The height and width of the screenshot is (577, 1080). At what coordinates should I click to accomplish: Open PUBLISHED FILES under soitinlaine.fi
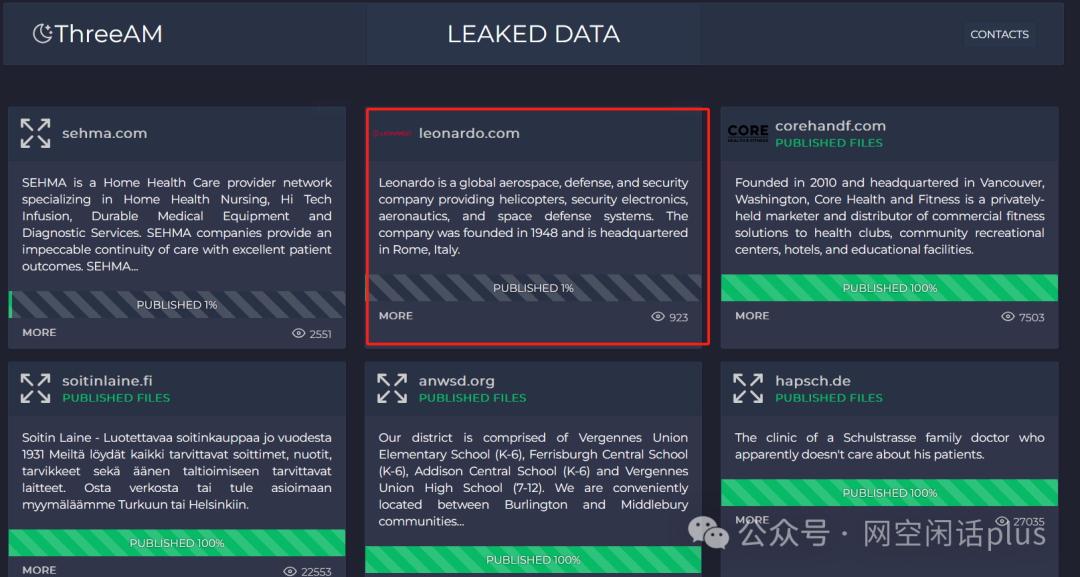click(x=116, y=398)
